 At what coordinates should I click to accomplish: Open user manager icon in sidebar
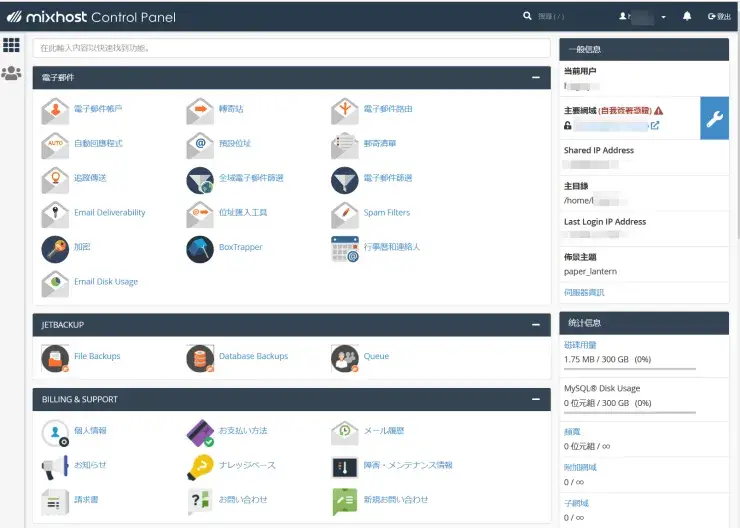tap(11, 73)
